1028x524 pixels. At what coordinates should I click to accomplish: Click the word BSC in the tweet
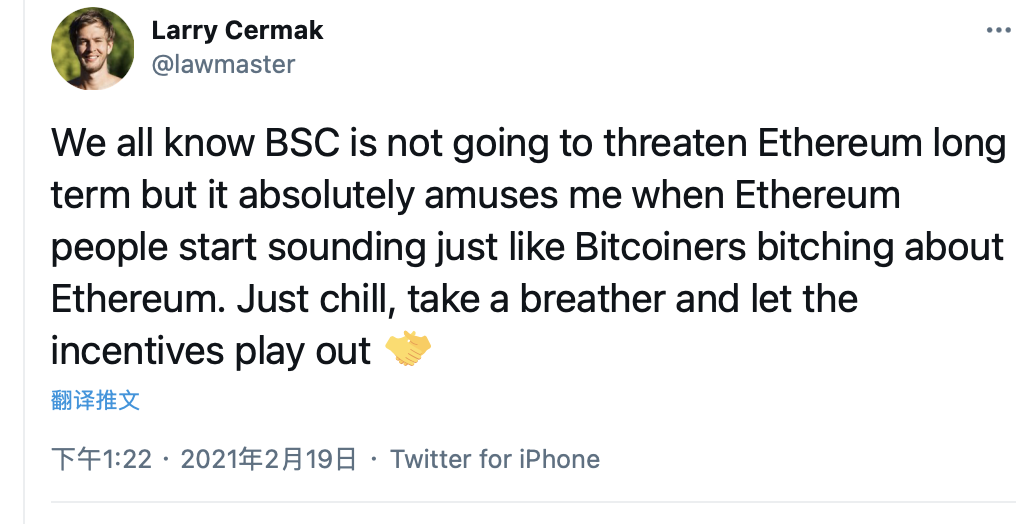(303, 142)
